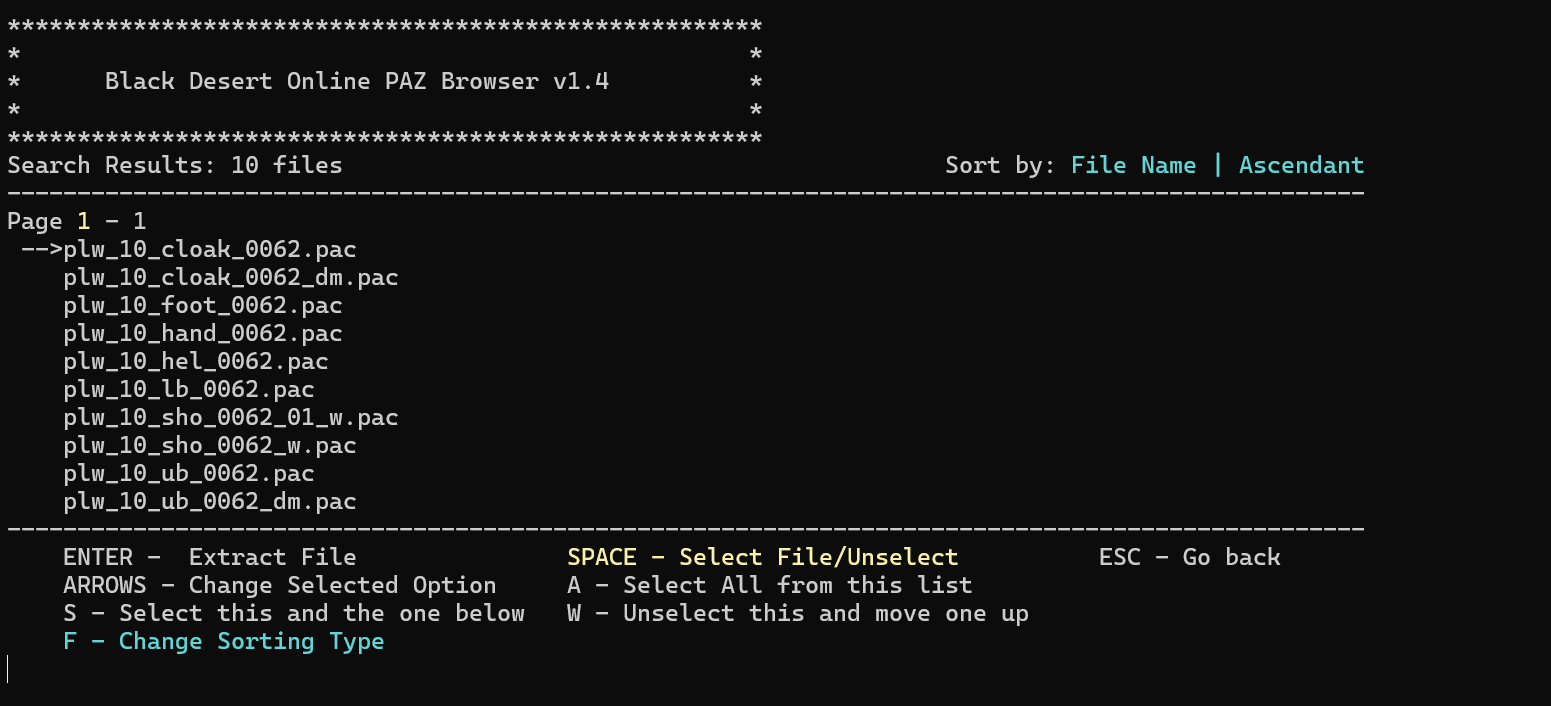Click the File Name sort field
Screen dimensions: 1551x706
[1133, 165]
